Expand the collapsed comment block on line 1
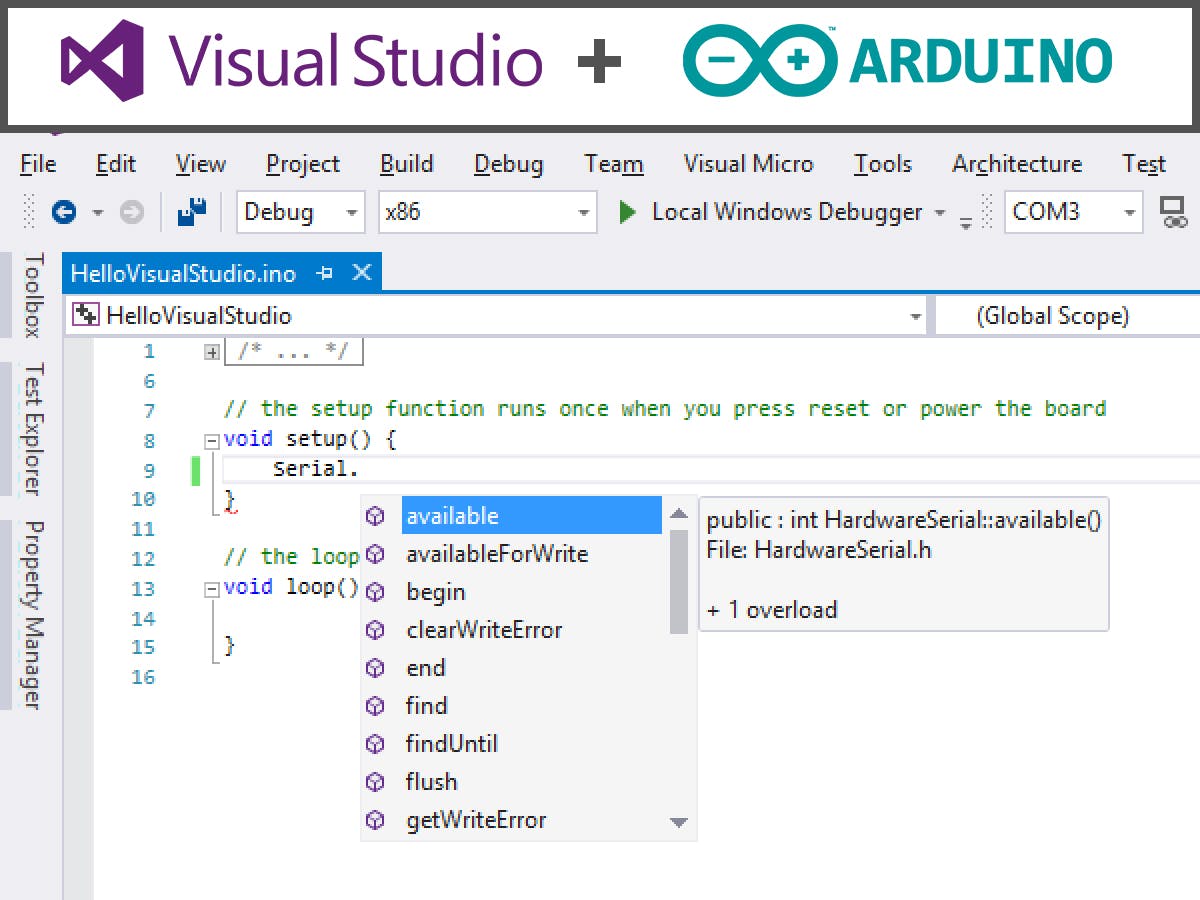This screenshot has height=900, width=1200. coord(211,351)
